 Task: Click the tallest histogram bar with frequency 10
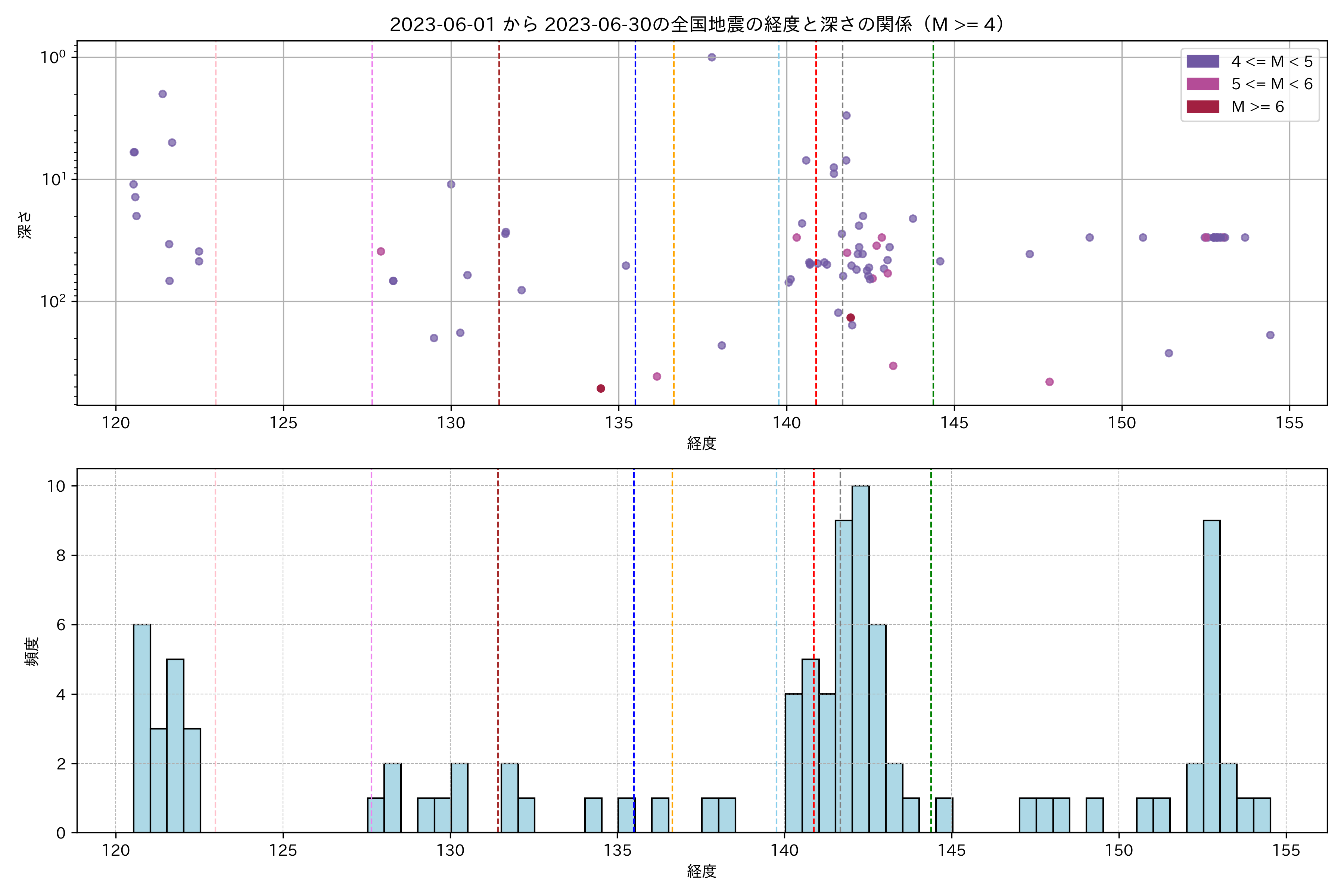point(861,657)
